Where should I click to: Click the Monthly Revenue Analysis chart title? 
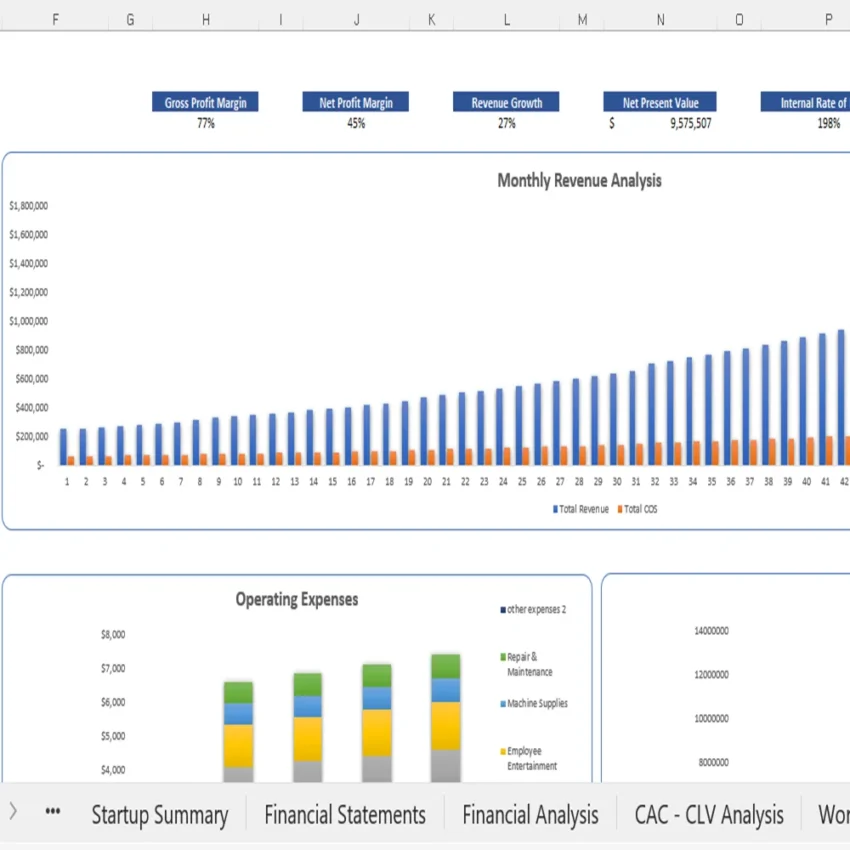pos(580,181)
